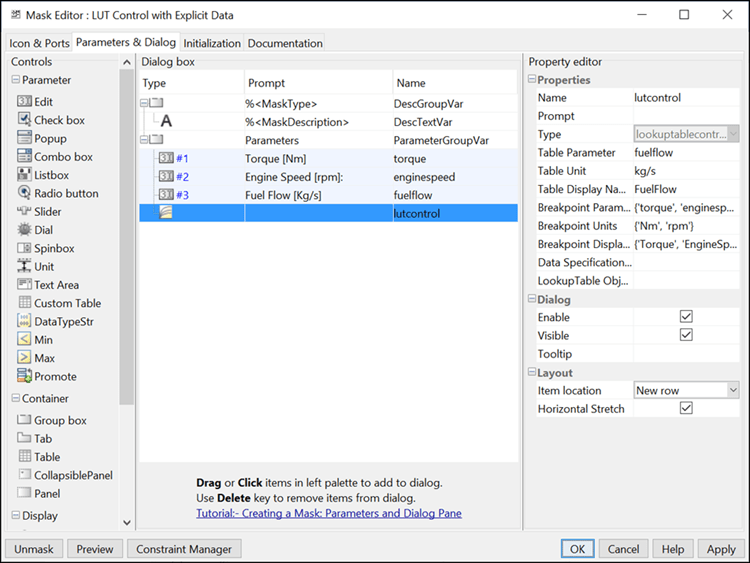Choose the Spinbox control icon

[25, 248]
